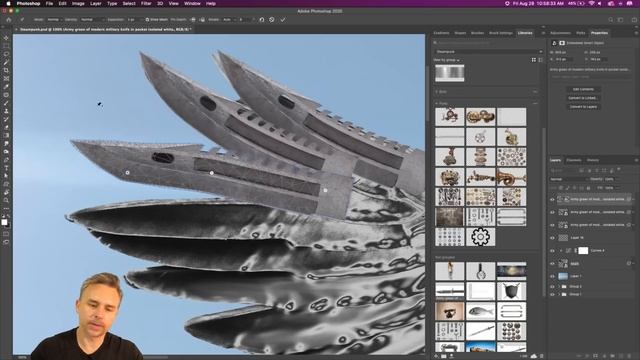Select the Move tool
Screen dimensions: 640x360
(6, 38)
